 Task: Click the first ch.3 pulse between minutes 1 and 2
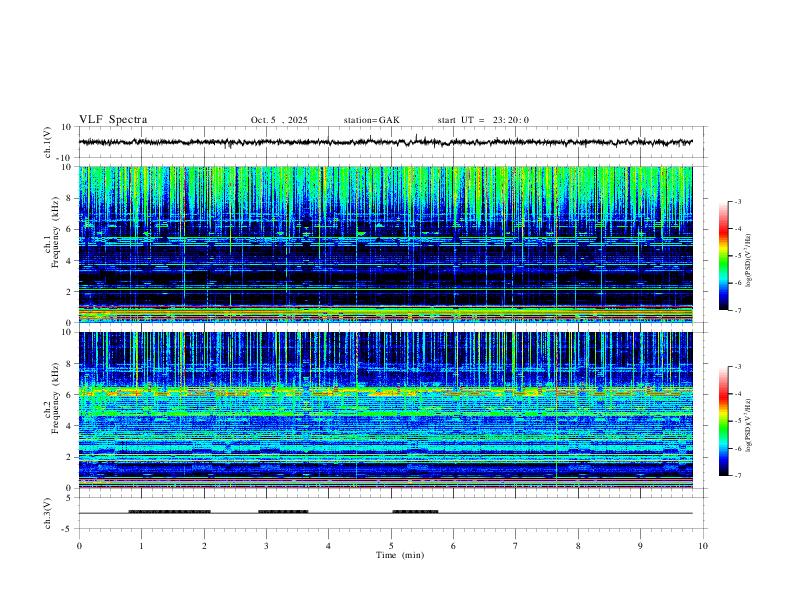169,512
